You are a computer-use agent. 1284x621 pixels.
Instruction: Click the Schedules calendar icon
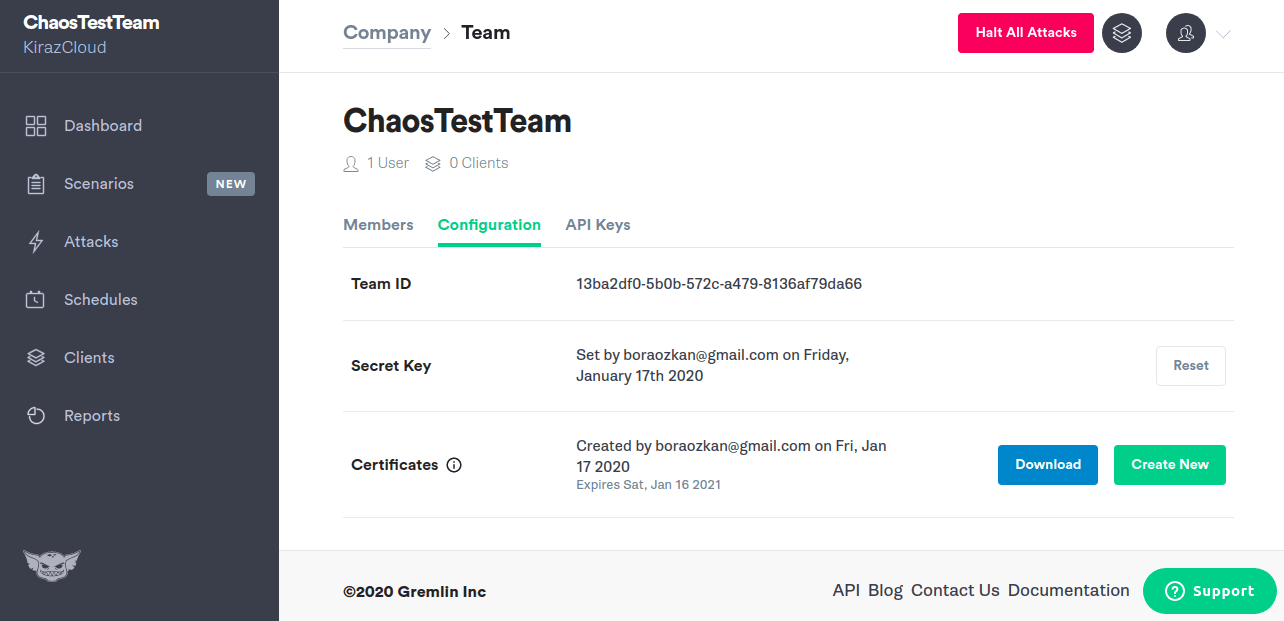36,300
